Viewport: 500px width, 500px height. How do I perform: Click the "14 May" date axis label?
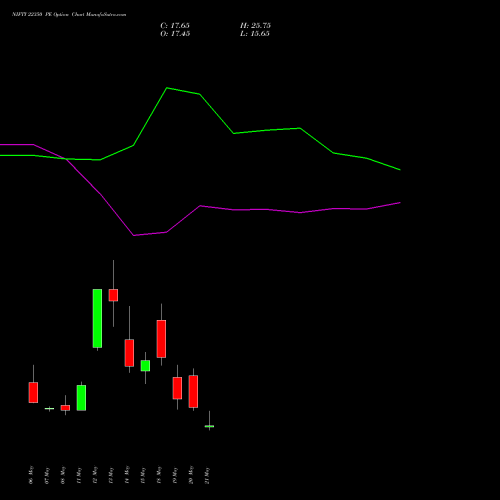pyautogui.click(x=127, y=475)
